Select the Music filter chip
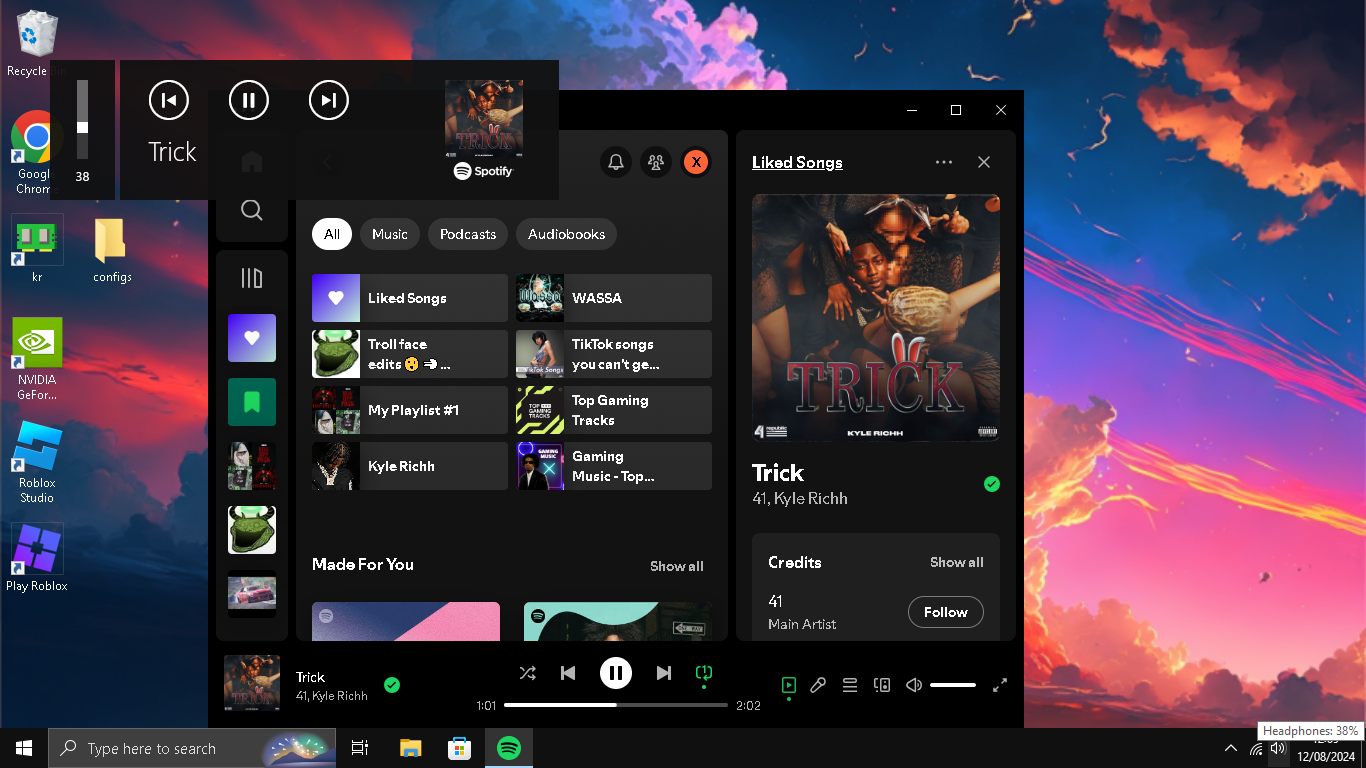1366x768 pixels. pyautogui.click(x=390, y=234)
